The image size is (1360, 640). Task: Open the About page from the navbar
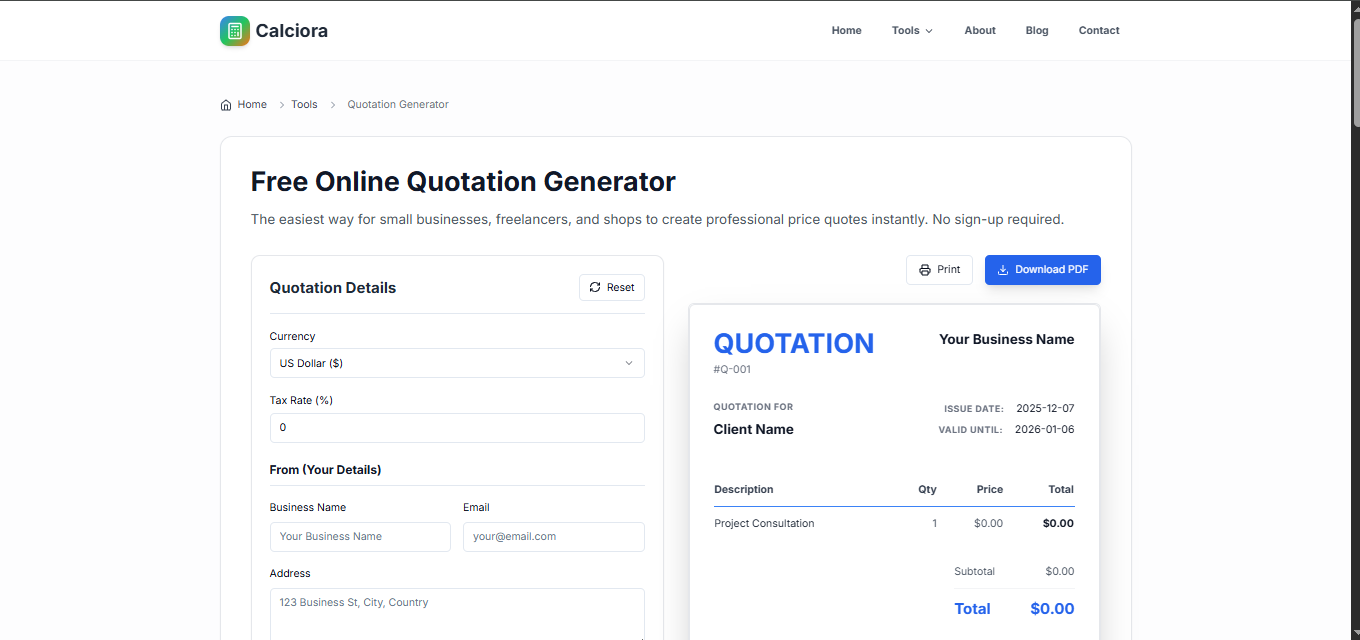coord(979,30)
